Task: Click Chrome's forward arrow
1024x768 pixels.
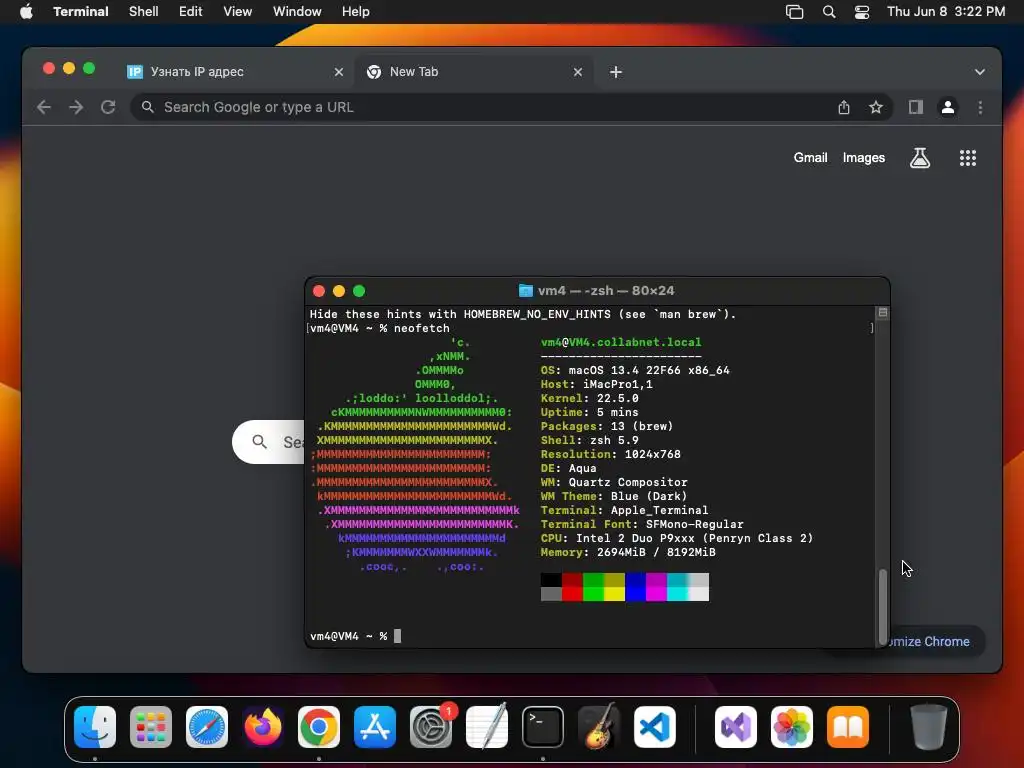Action: point(76,107)
